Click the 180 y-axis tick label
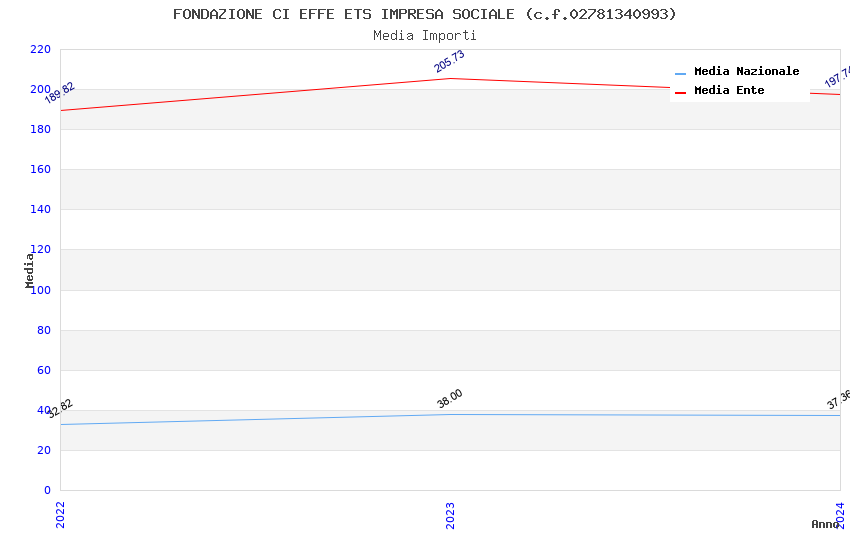 coord(40,129)
